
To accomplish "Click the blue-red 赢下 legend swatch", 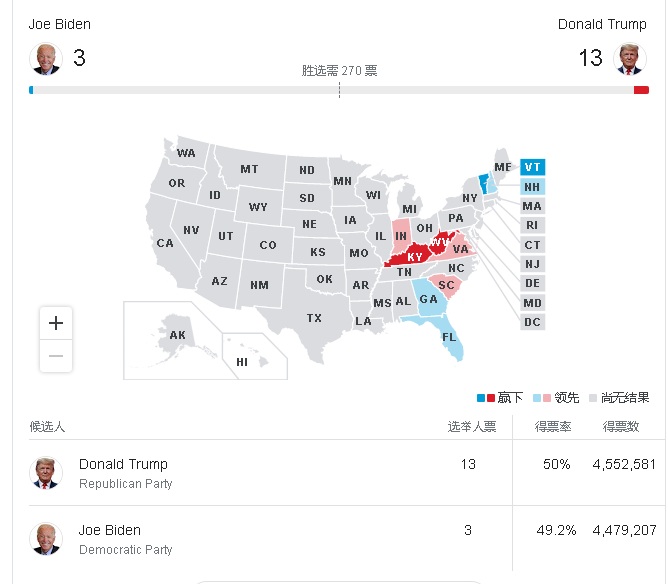I will tap(485, 398).
